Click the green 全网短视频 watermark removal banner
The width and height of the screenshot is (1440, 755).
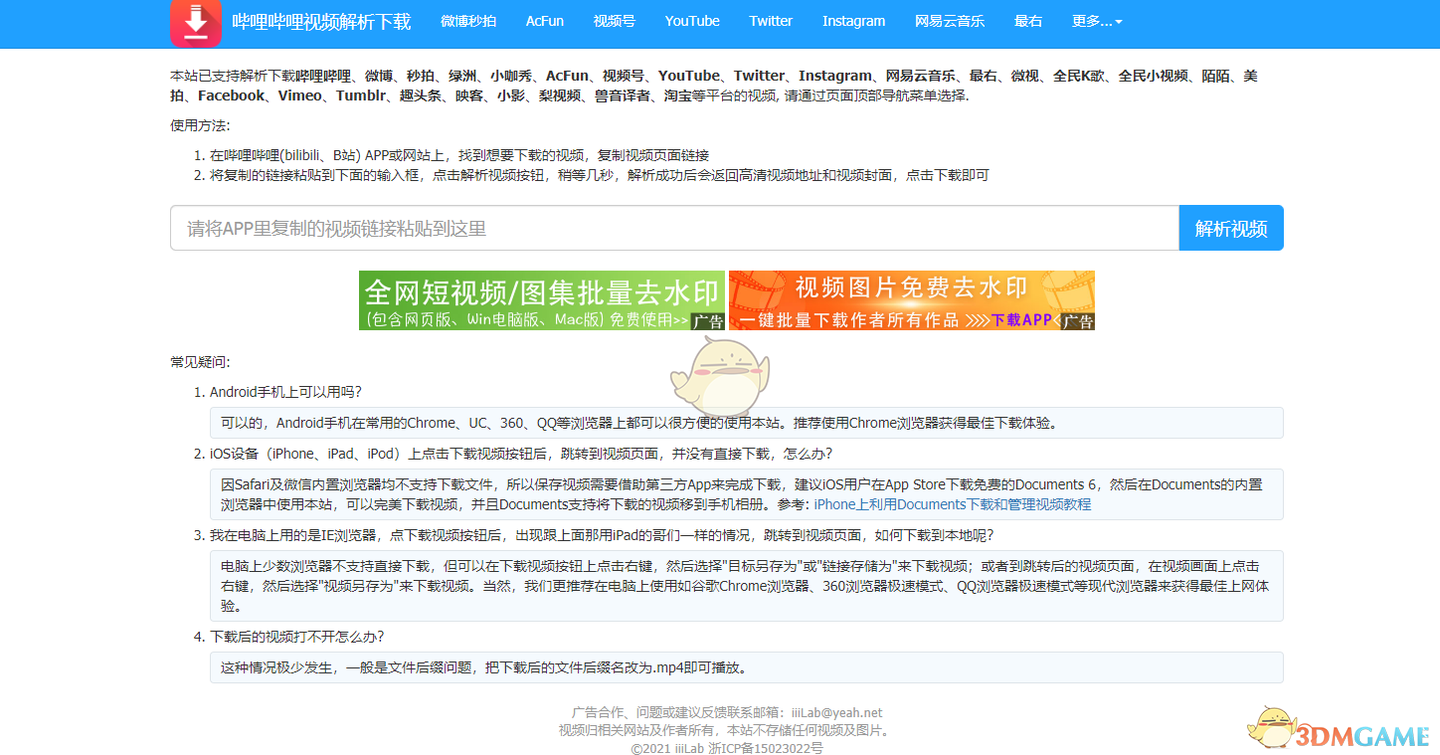click(x=542, y=300)
